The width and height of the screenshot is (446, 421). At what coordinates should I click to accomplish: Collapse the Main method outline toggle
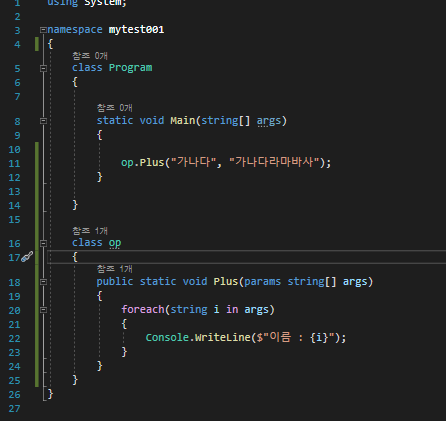click(x=43, y=121)
